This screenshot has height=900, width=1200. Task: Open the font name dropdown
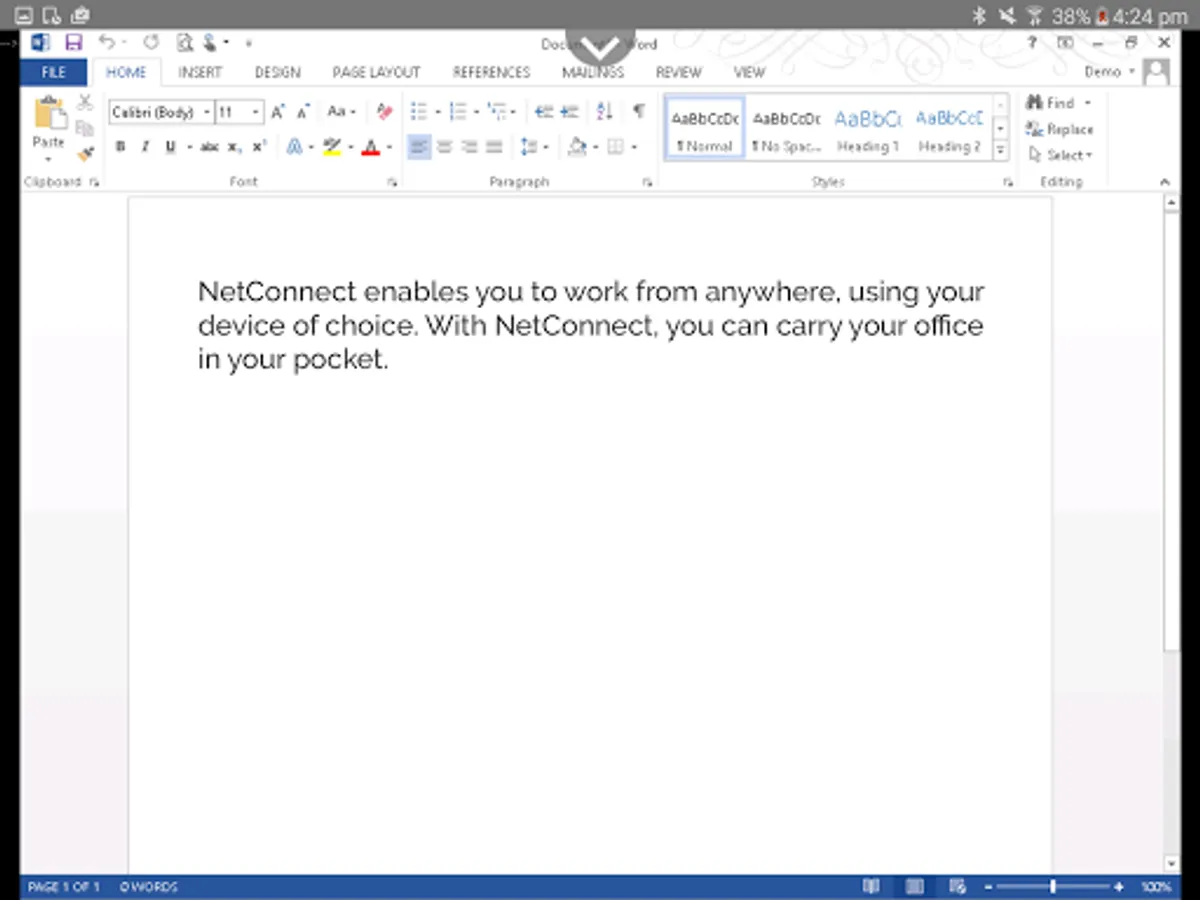tap(207, 113)
